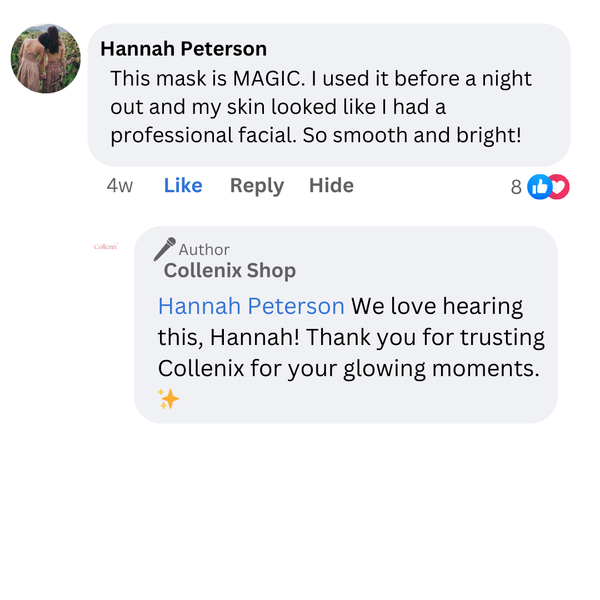Click the microphone Author icon

click(164, 249)
